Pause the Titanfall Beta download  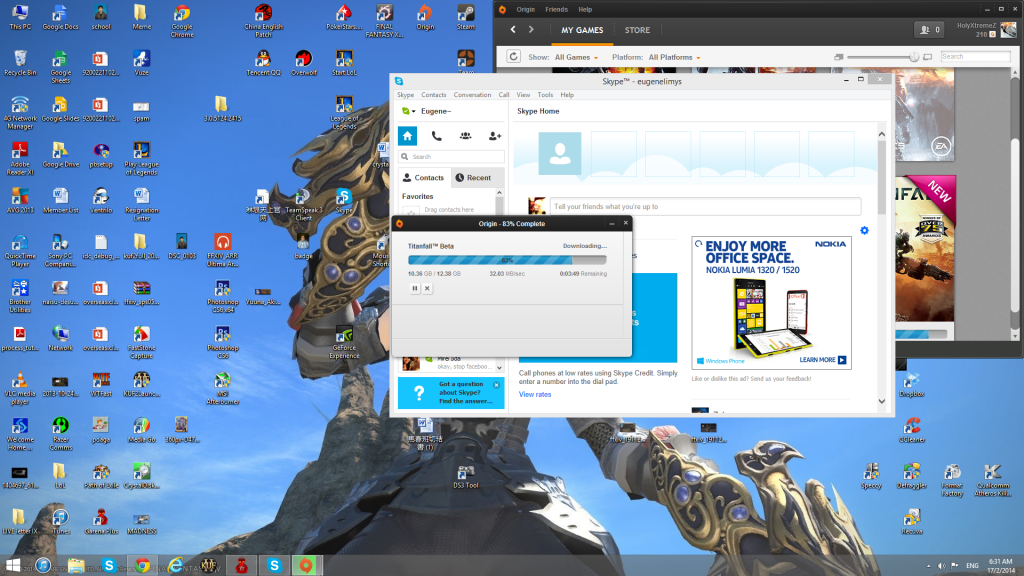pos(415,288)
